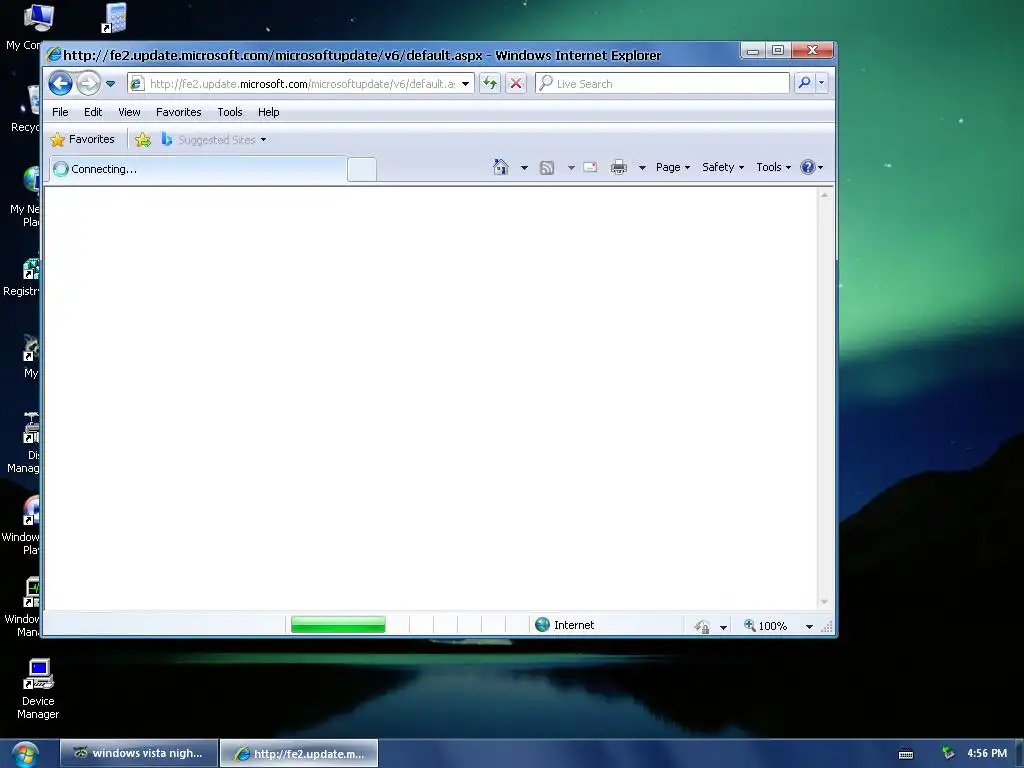Open the Help menu
This screenshot has width=1024, height=768.
pos(268,112)
